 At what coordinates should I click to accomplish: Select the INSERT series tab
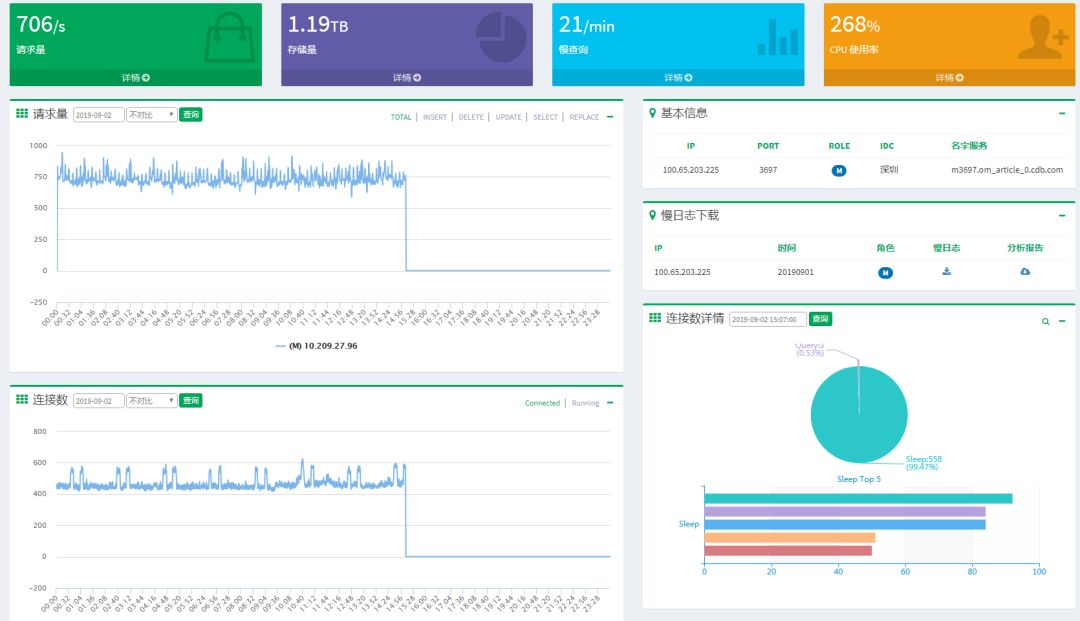tap(435, 117)
